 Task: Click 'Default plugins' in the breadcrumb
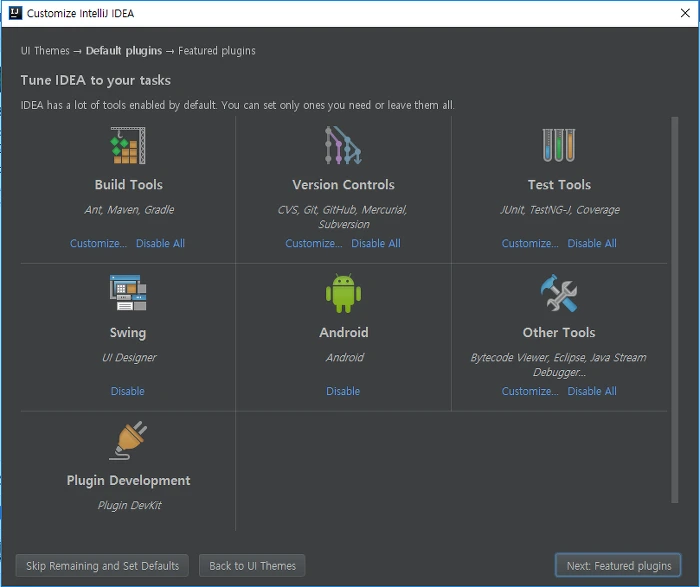(124, 51)
